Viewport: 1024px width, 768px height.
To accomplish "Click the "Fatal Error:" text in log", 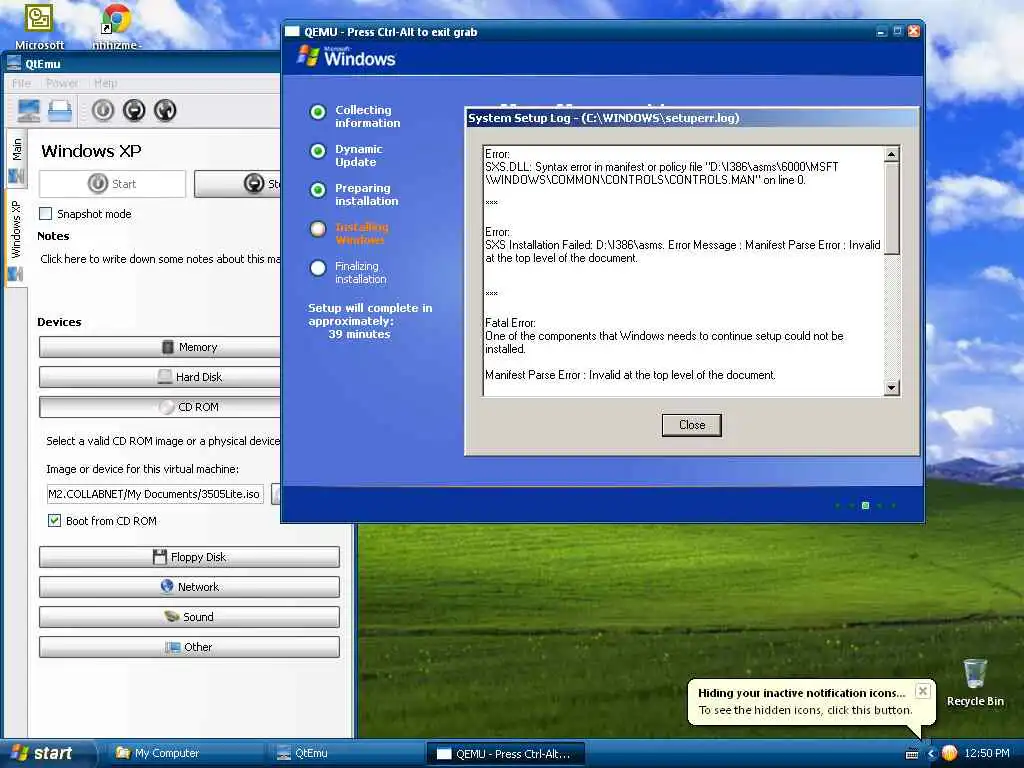I will click(x=510, y=323).
